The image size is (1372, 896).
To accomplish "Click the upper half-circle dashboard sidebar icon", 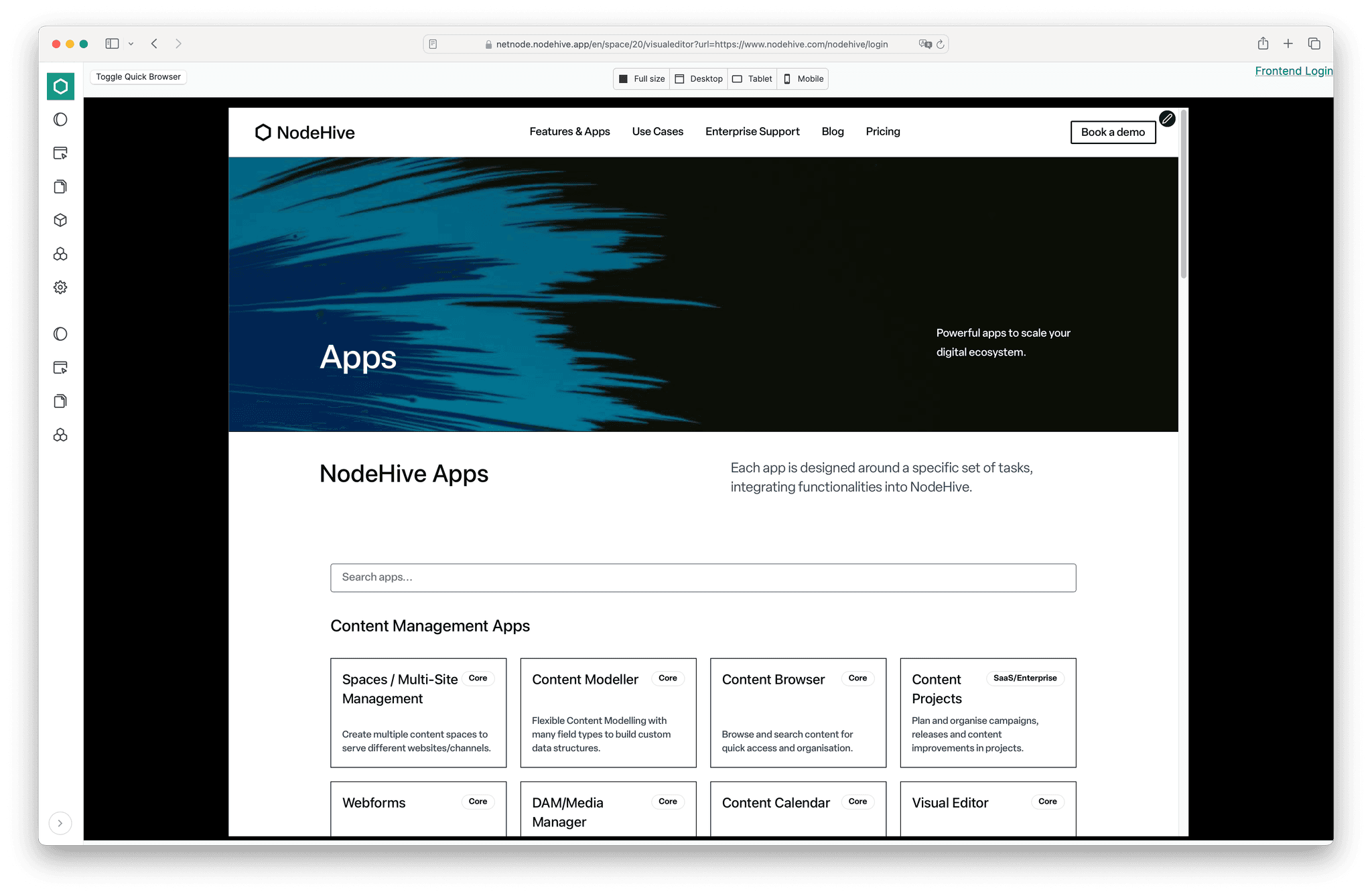I will [x=60, y=120].
